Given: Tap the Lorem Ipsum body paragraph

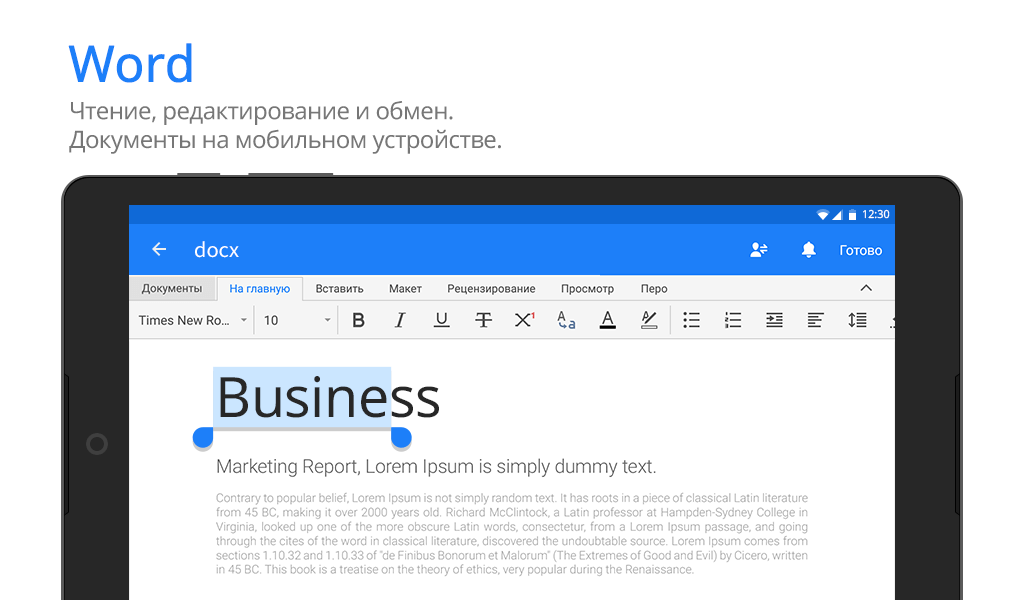Looking at the screenshot, I should [x=511, y=533].
